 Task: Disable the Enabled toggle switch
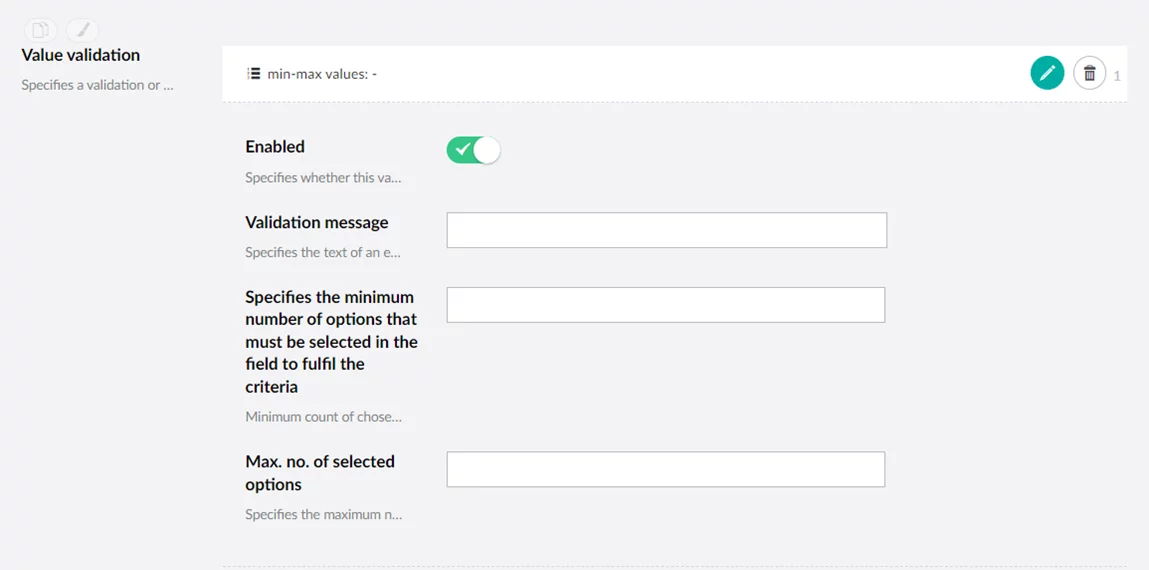473,150
